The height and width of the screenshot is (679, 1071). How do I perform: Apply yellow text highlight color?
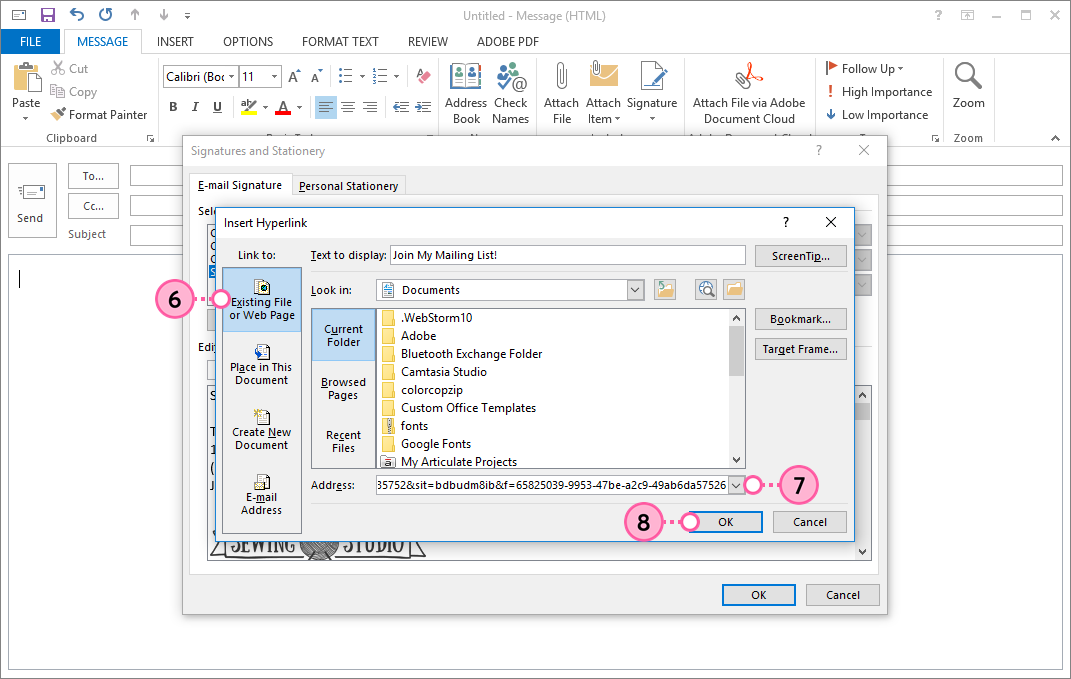coord(249,107)
